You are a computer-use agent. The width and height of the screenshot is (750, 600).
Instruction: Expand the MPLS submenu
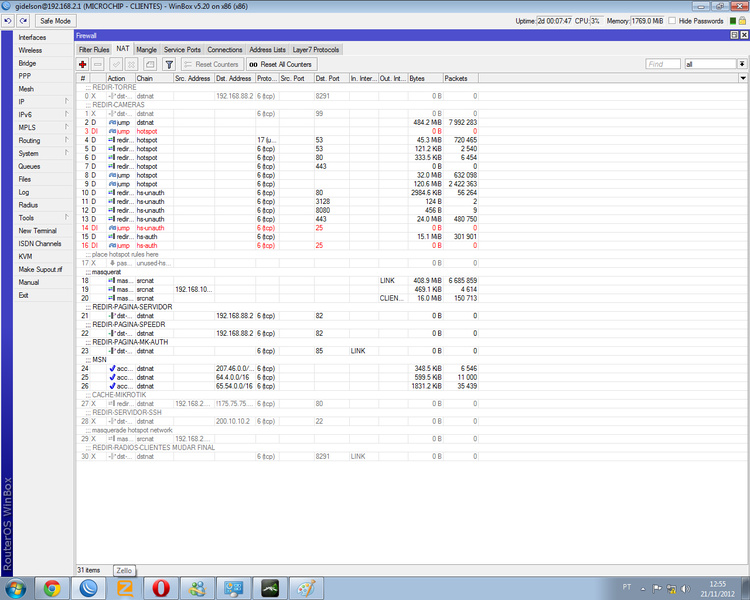(66, 127)
